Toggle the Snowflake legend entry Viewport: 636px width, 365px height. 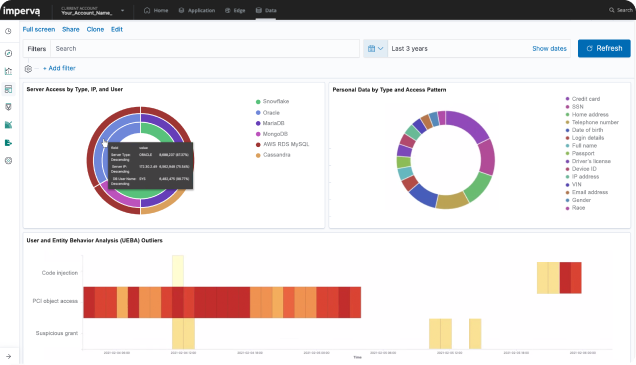click(272, 101)
